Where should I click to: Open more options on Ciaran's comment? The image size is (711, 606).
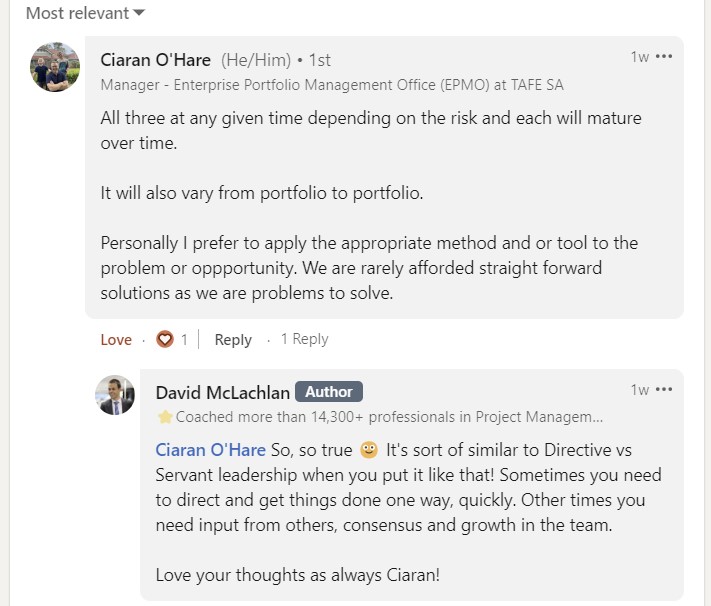[x=664, y=57]
